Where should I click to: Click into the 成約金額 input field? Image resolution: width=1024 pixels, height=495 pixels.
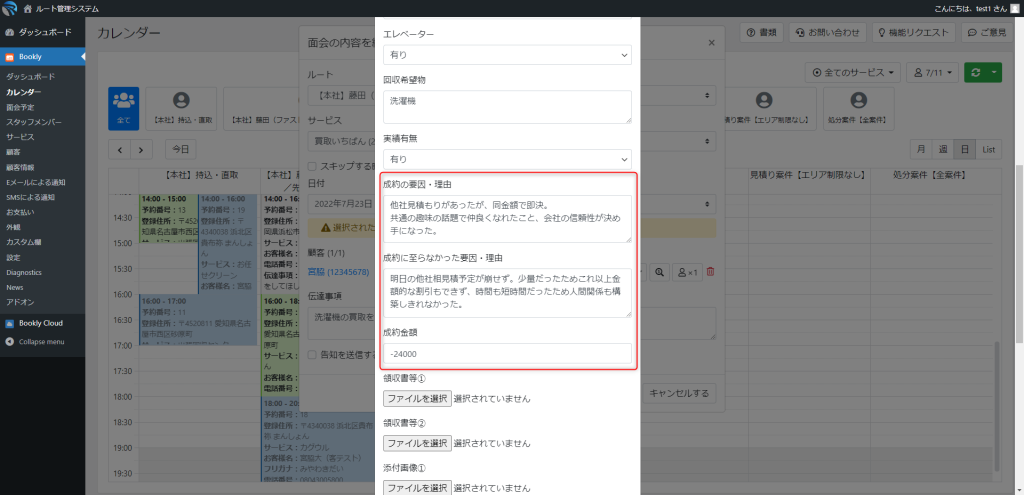(x=507, y=354)
